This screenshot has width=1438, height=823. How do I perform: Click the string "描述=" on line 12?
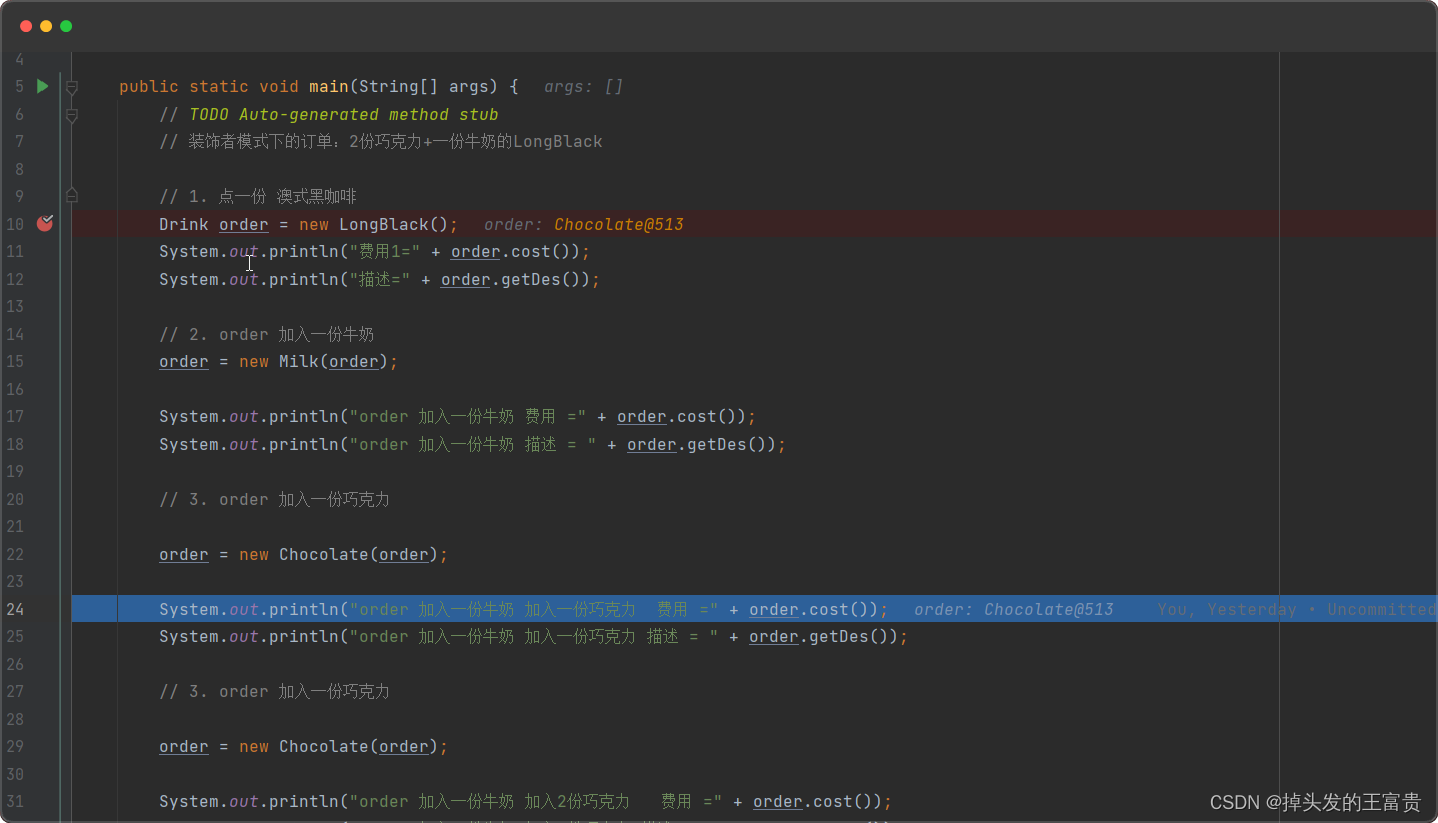380,280
